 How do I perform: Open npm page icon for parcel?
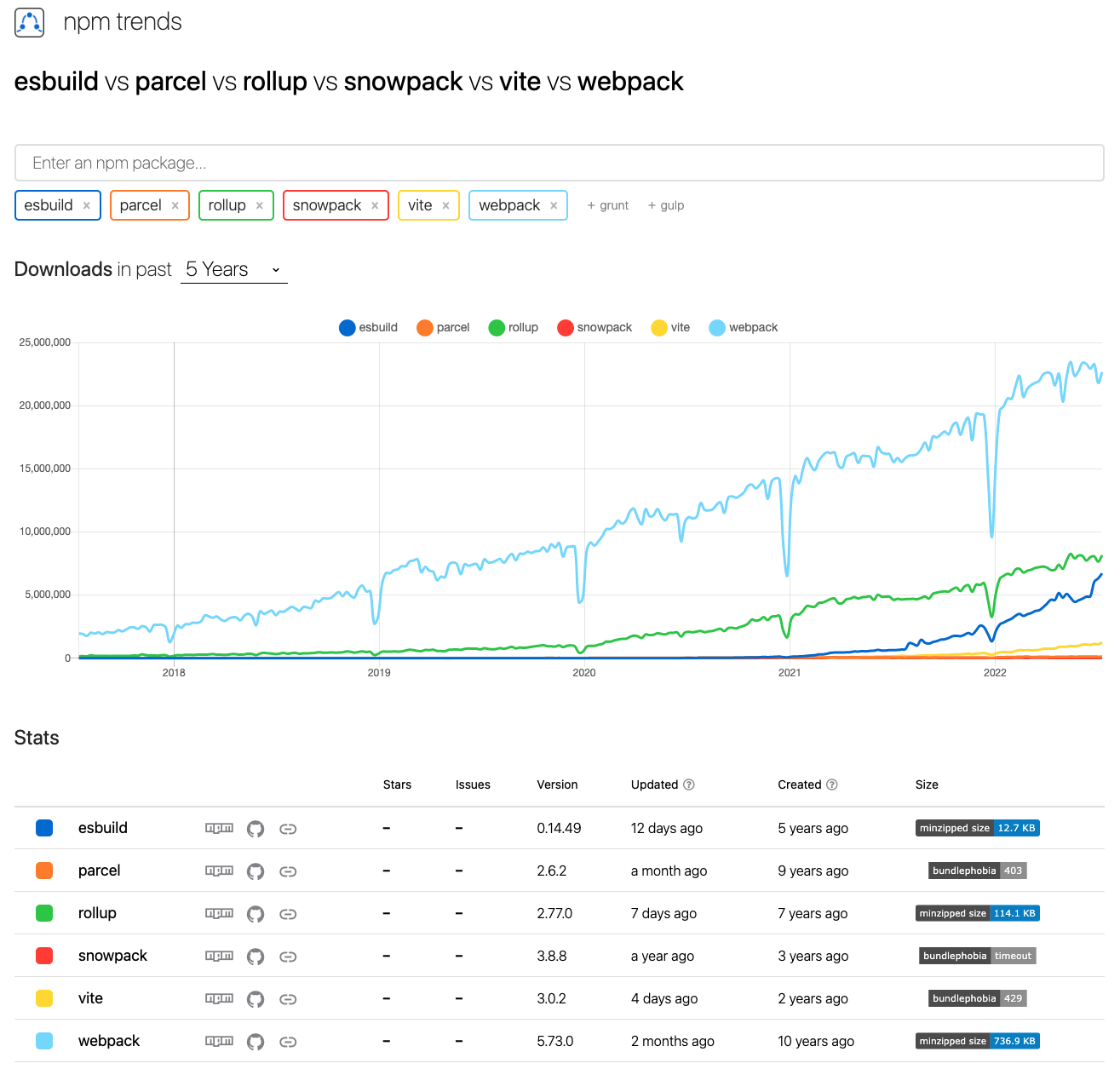pos(219,871)
